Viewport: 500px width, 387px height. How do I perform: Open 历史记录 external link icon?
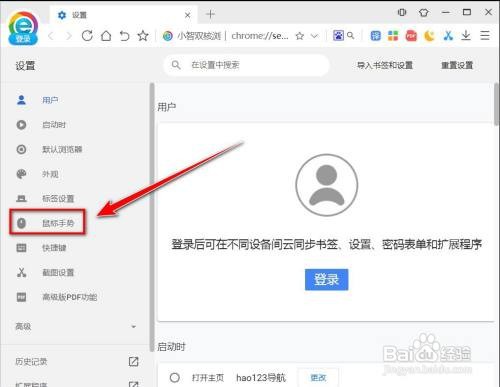(133, 361)
